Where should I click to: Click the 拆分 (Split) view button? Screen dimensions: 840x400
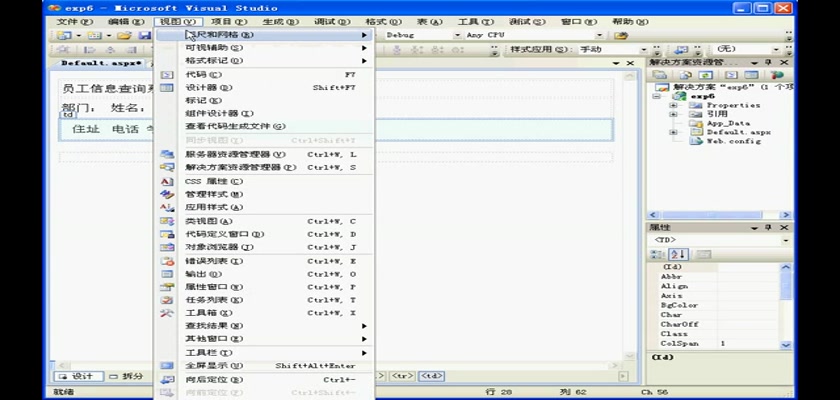(126, 376)
